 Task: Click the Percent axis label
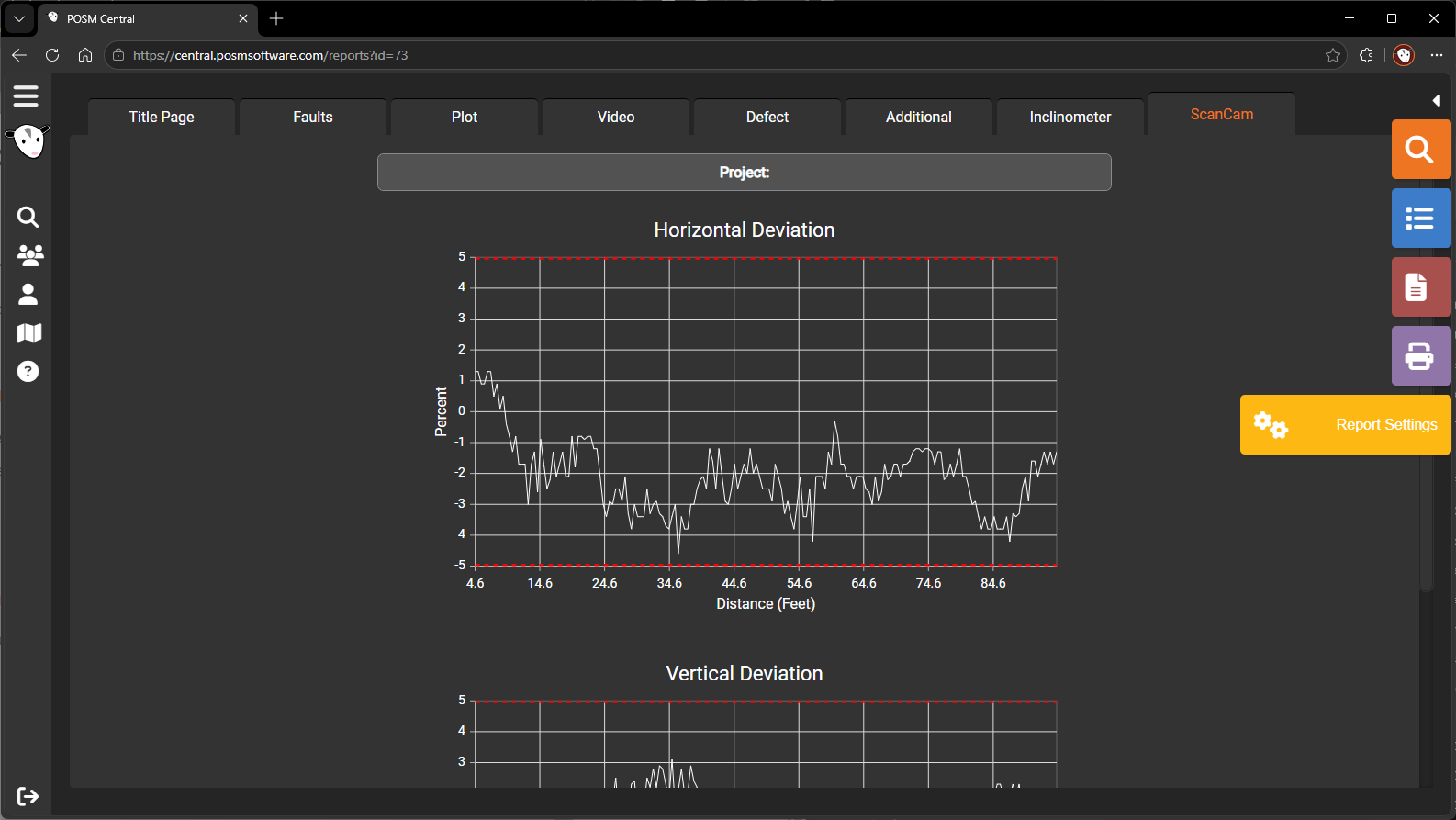point(441,411)
